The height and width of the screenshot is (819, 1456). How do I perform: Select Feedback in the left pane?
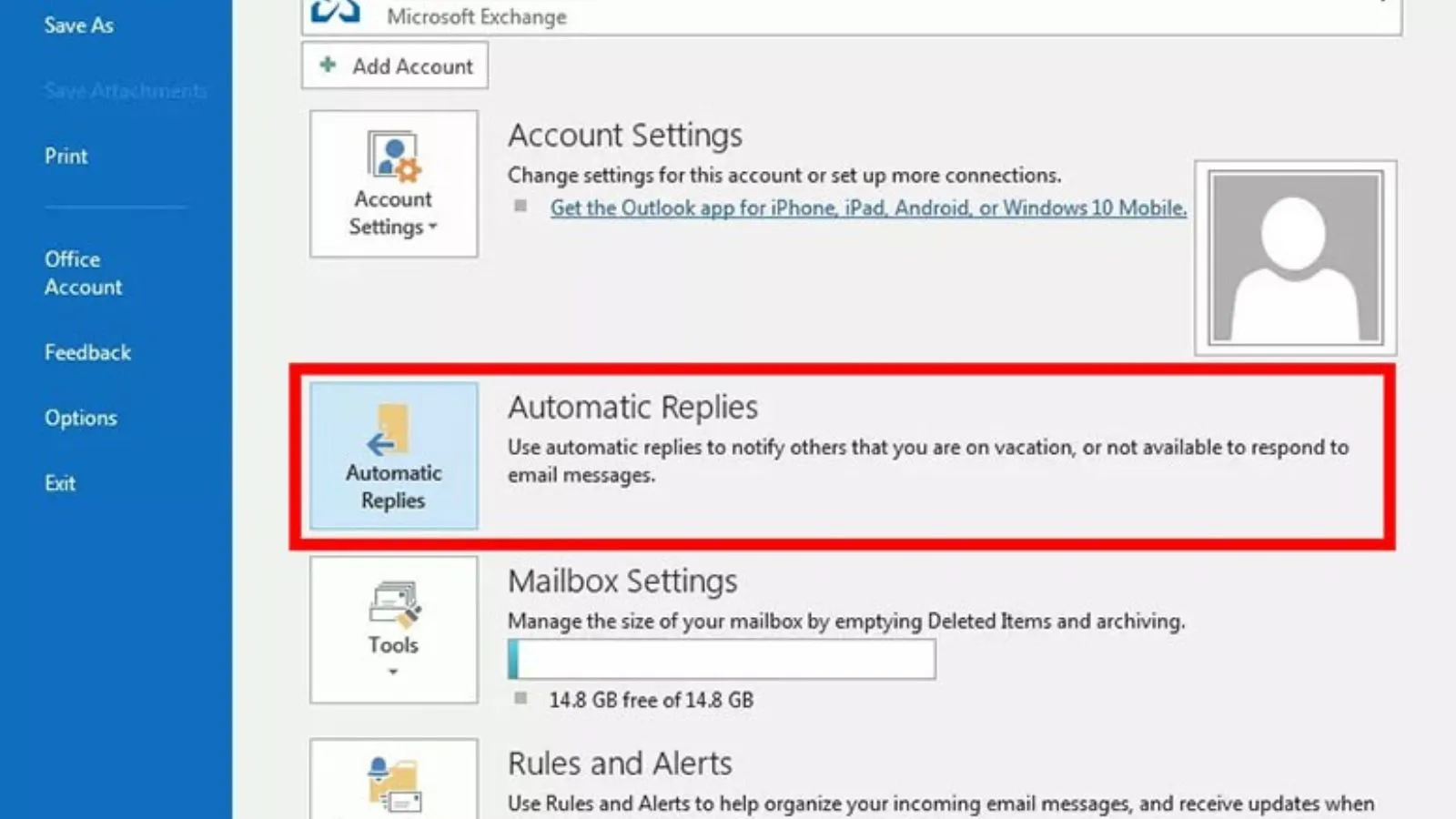[x=86, y=352]
